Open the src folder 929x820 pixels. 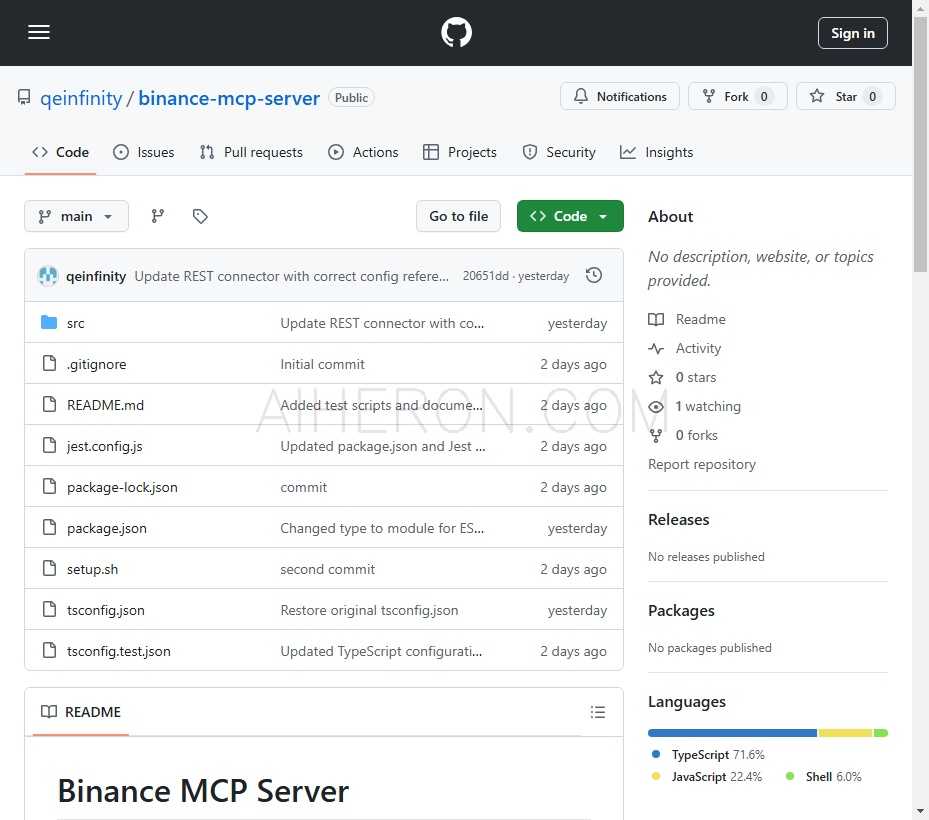(76, 323)
